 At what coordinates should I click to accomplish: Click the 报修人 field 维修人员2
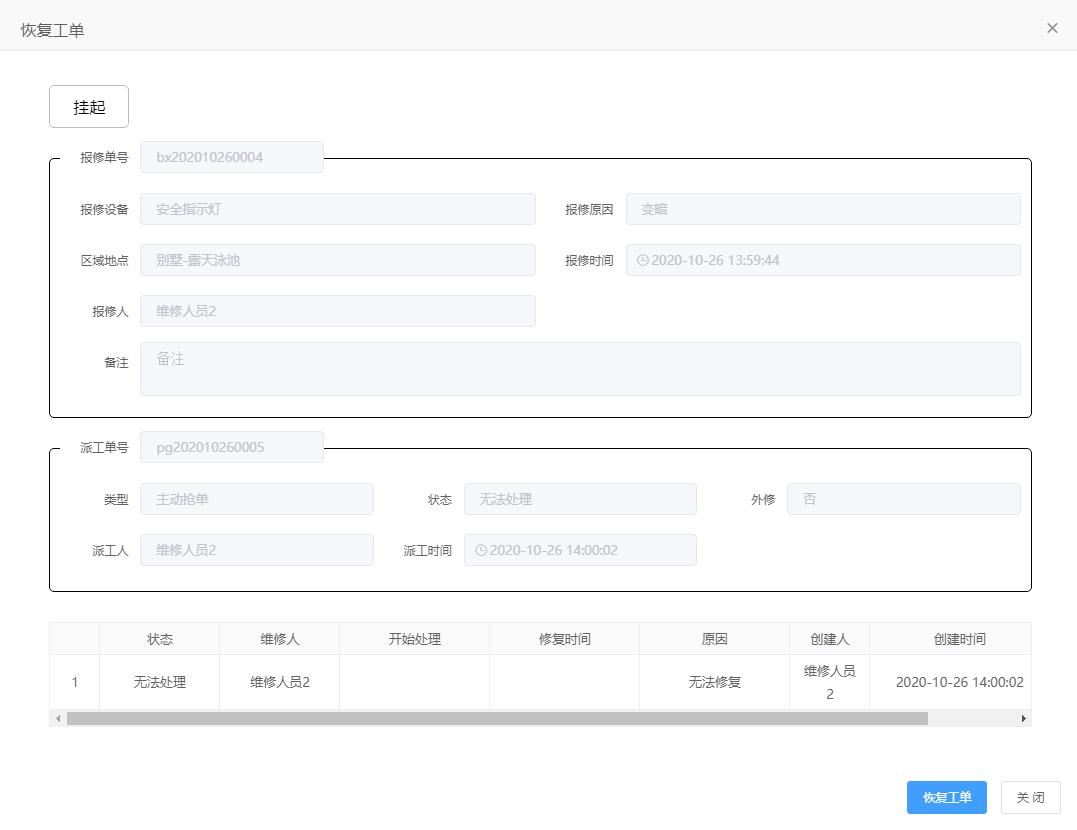tap(337, 311)
